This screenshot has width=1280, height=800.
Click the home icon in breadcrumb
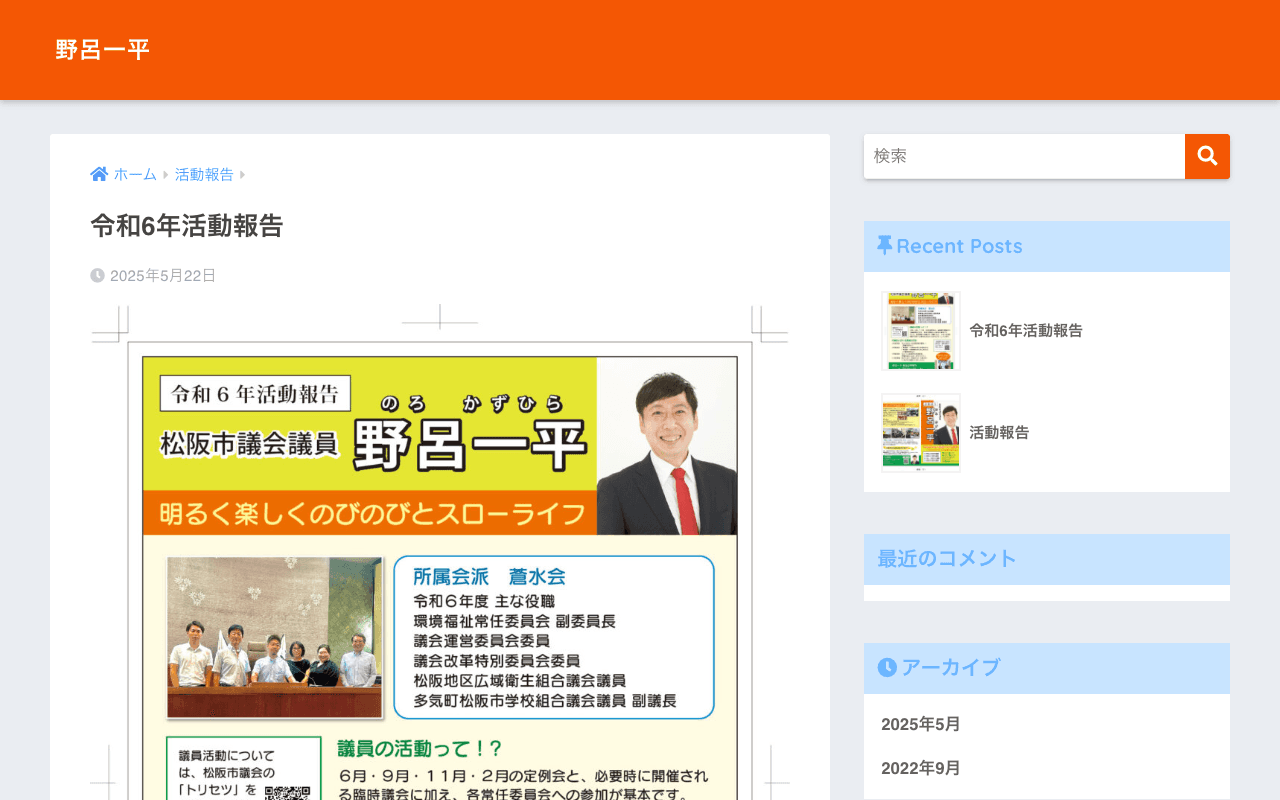coord(99,174)
